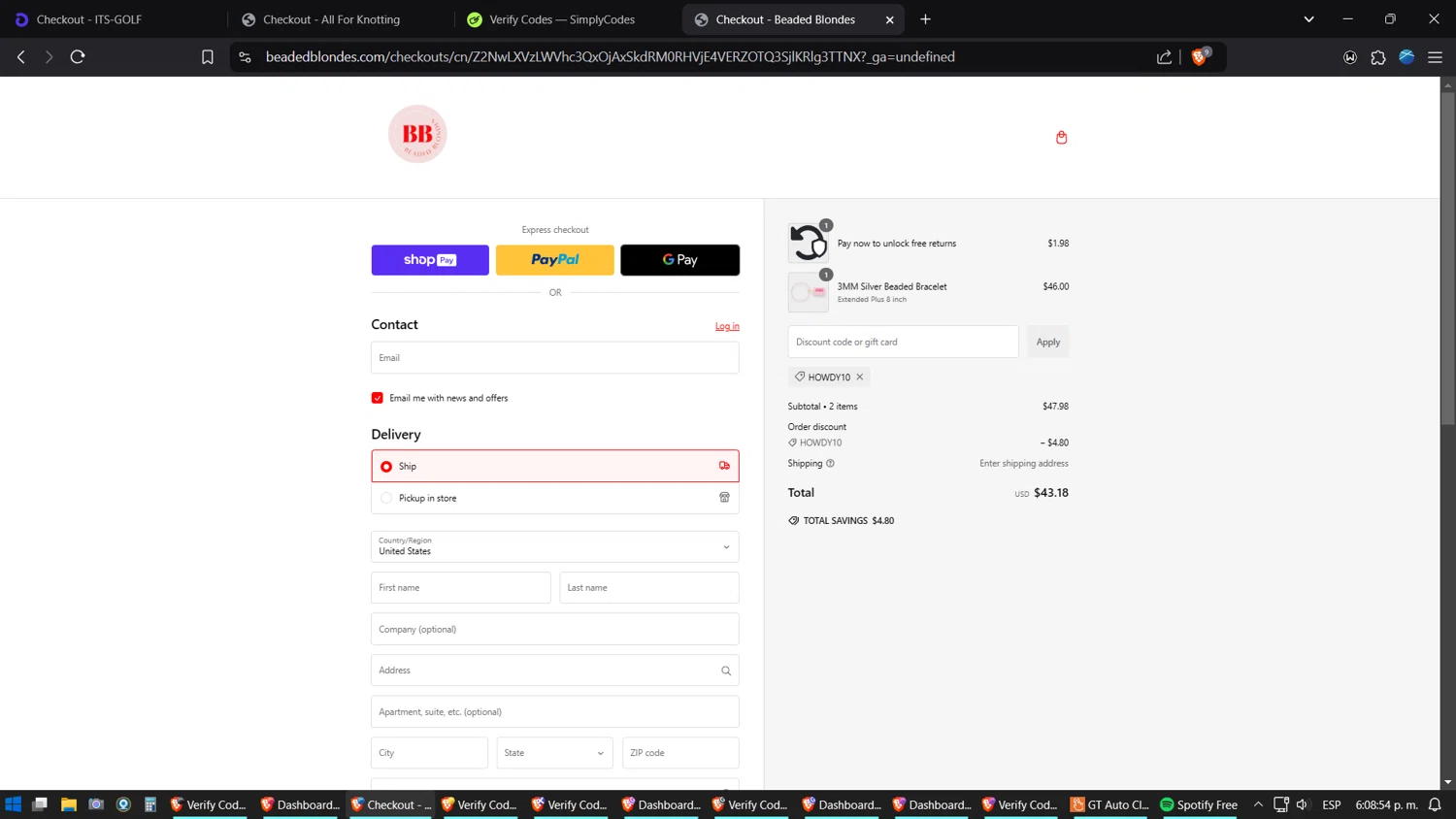
Task: Click the 3MM Silver Beaded Bracelet thumbnail
Action: click(x=808, y=292)
